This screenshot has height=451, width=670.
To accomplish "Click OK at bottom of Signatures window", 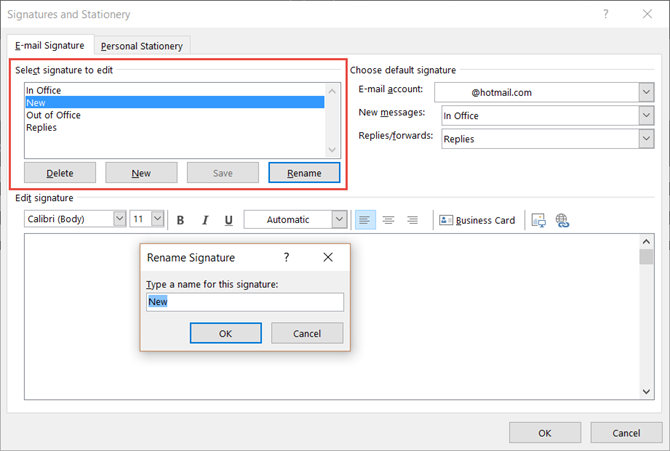I will tap(545, 433).
